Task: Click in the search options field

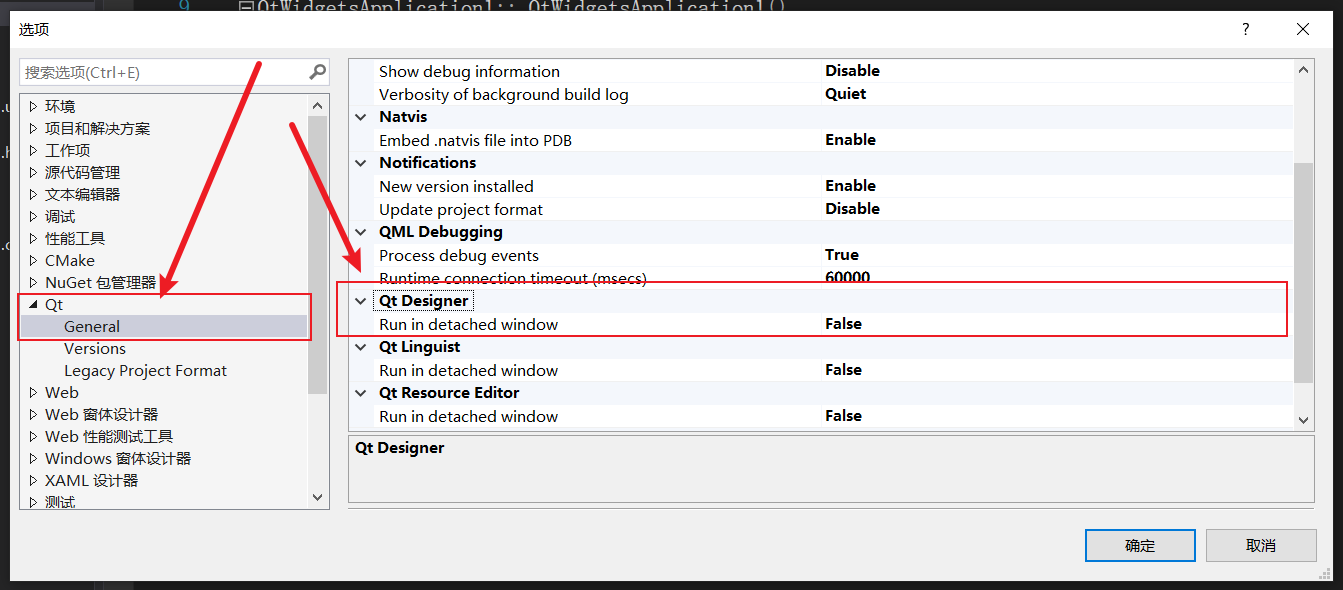Action: point(164,72)
